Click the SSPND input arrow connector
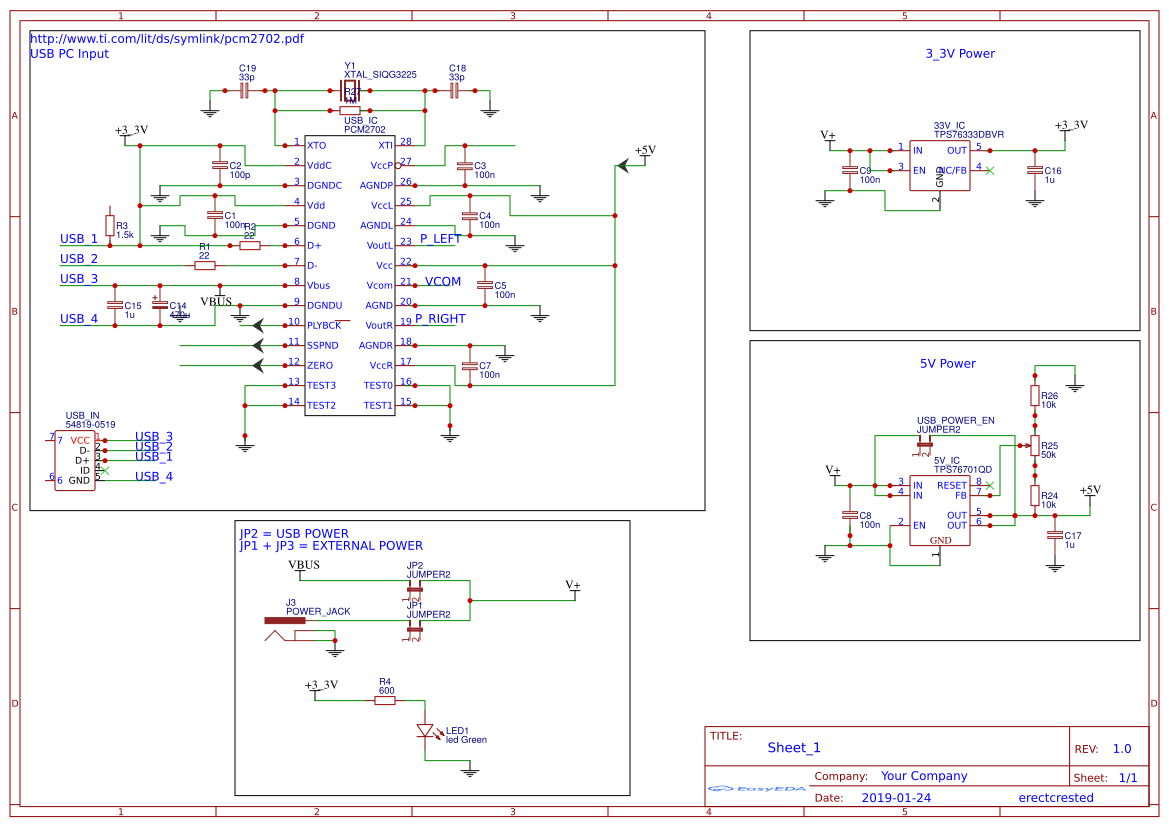 point(258,345)
